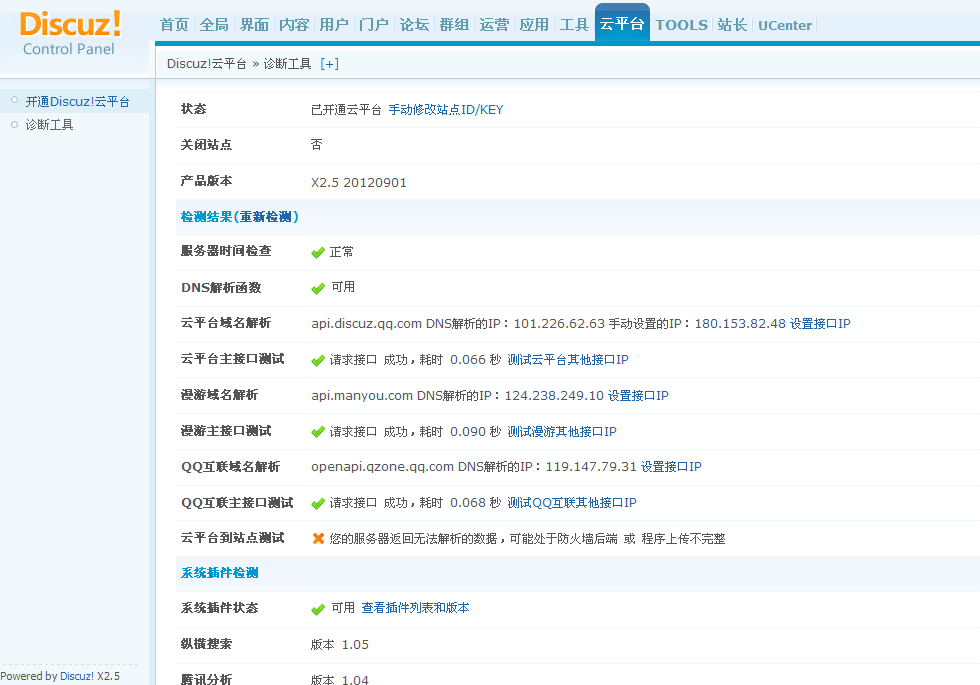Open the 论坛 menu
The image size is (980, 685).
coord(414,25)
